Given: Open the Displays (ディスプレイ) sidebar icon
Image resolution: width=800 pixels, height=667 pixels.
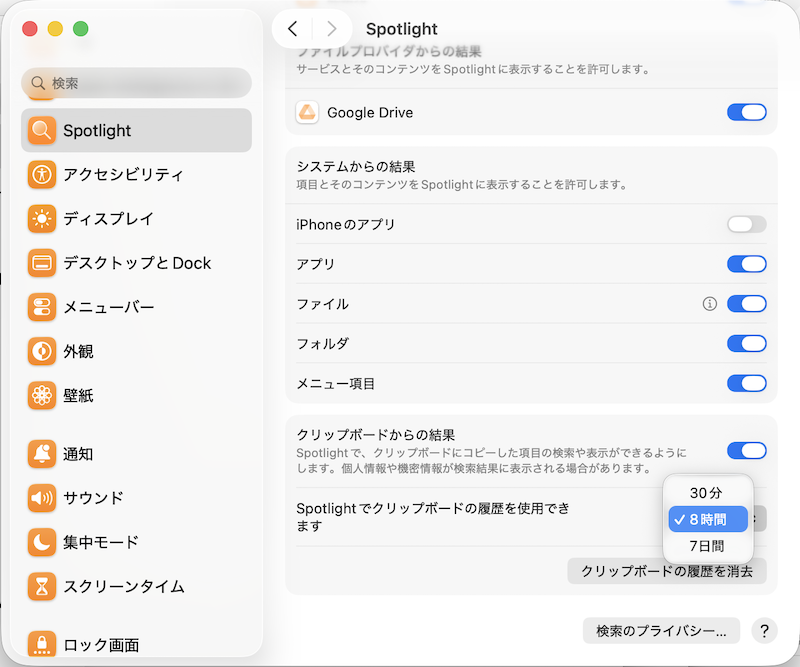Looking at the screenshot, I should click(42, 218).
